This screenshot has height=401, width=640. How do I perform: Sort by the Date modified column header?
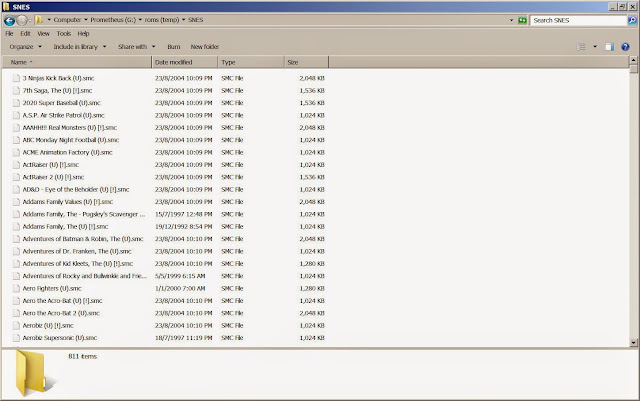184,62
